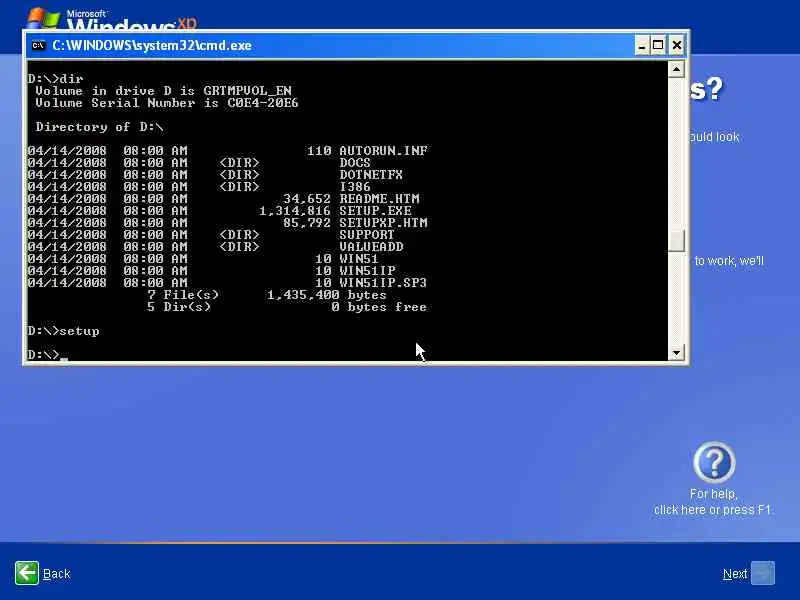Click the VALUEADD directory entry
The image size is (800, 600).
coord(371,246)
